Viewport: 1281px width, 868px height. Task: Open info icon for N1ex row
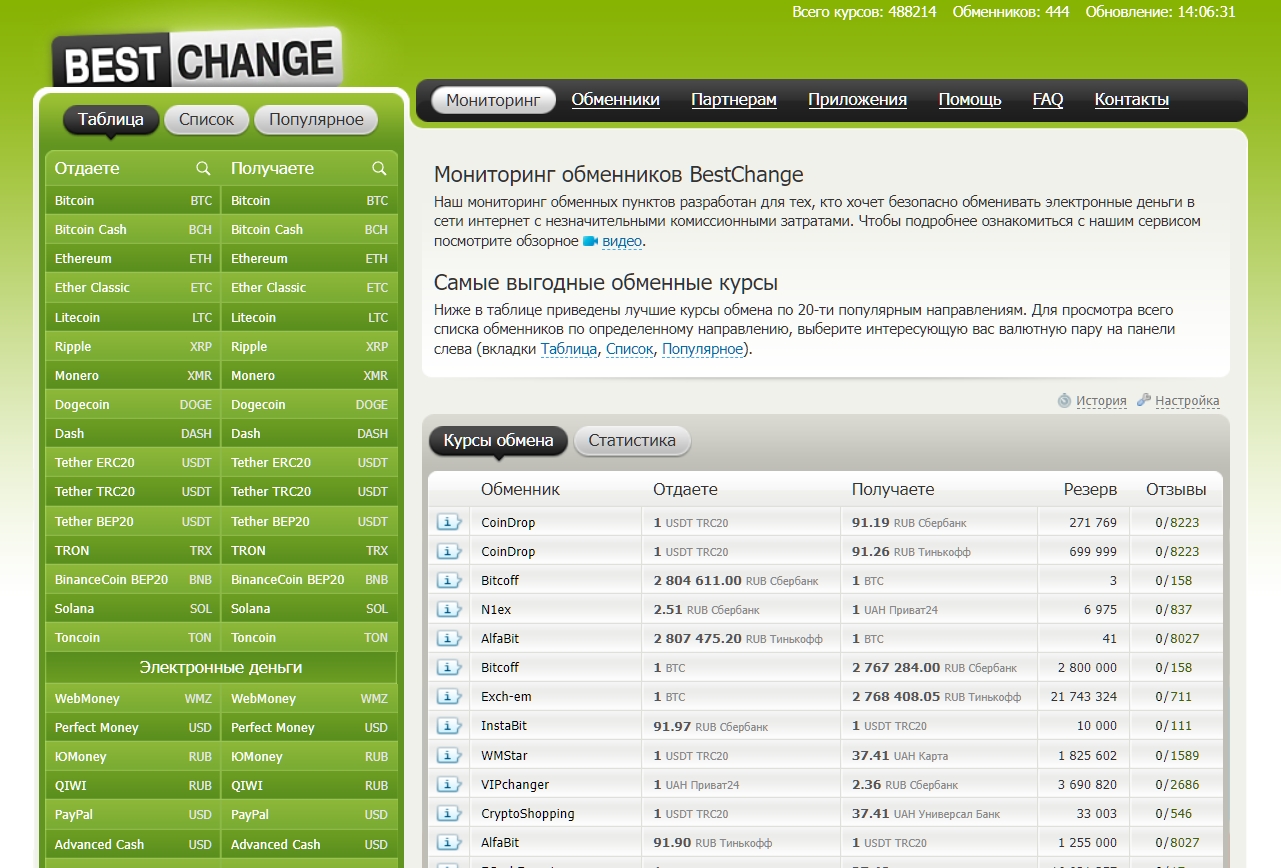pyautogui.click(x=449, y=609)
